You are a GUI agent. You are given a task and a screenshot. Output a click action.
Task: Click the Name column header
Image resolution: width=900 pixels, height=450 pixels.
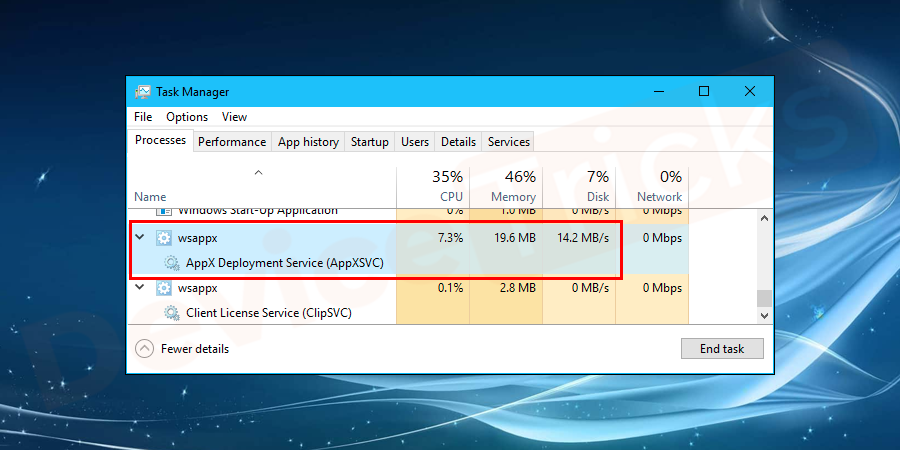tap(261, 187)
